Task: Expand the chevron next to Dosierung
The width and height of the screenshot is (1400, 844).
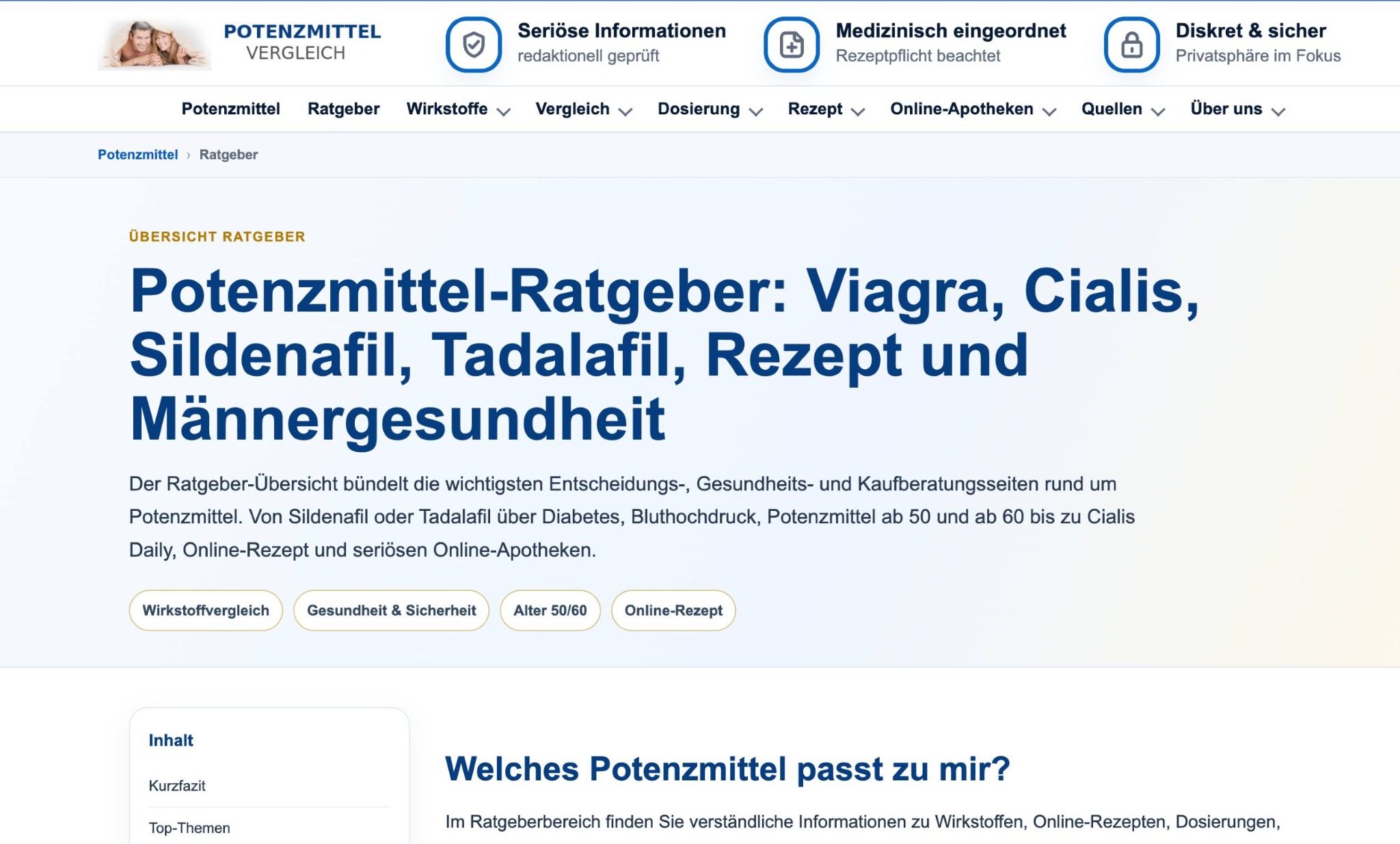Action: coord(756,112)
